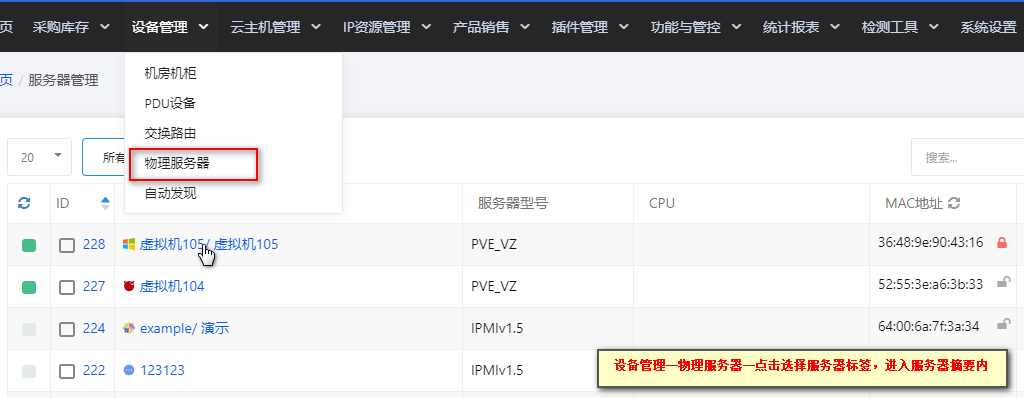Click the OS icon beside example/ 演示
The image size is (1024, 398).
[x=129, y=328]
